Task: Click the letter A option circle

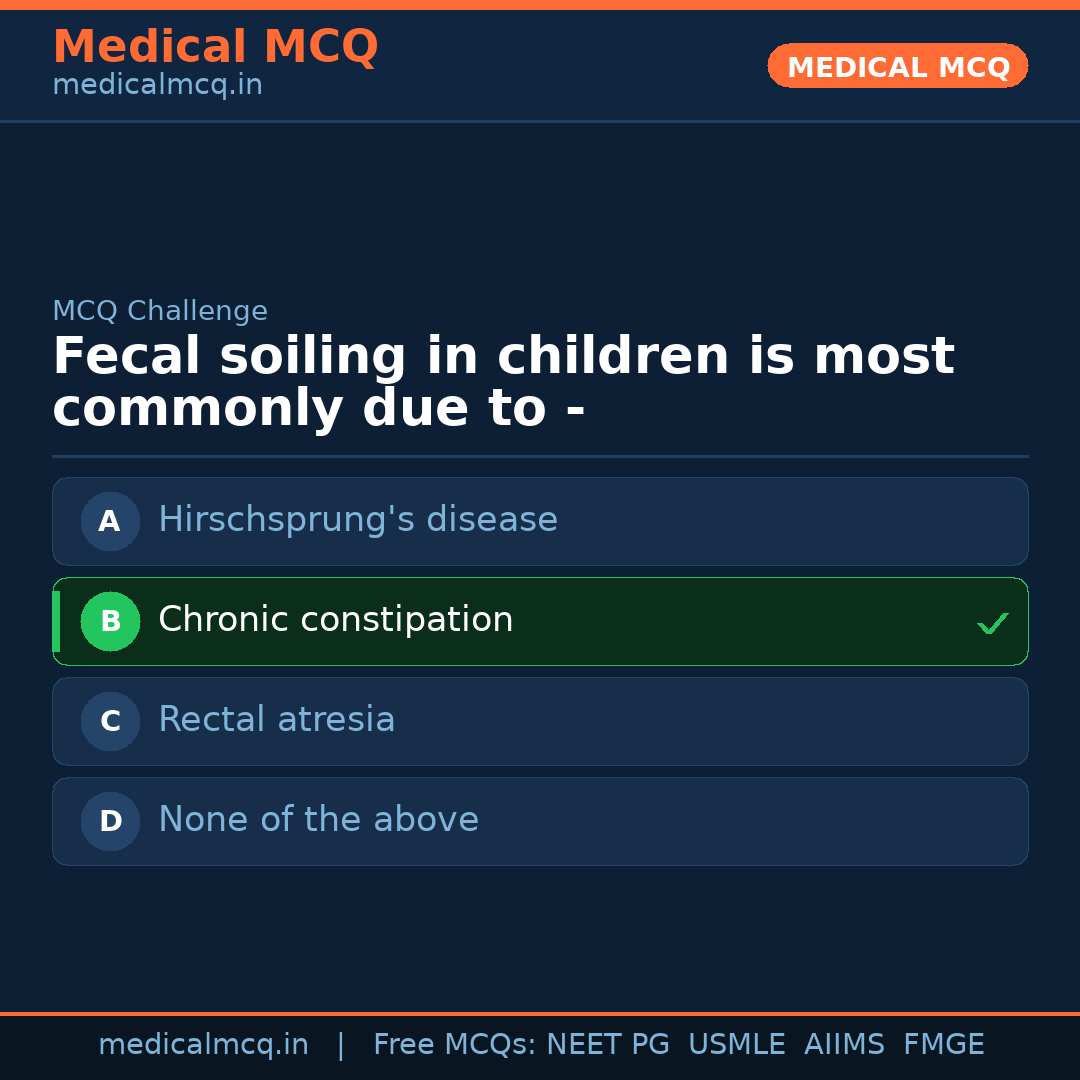Action: (110, 521)
